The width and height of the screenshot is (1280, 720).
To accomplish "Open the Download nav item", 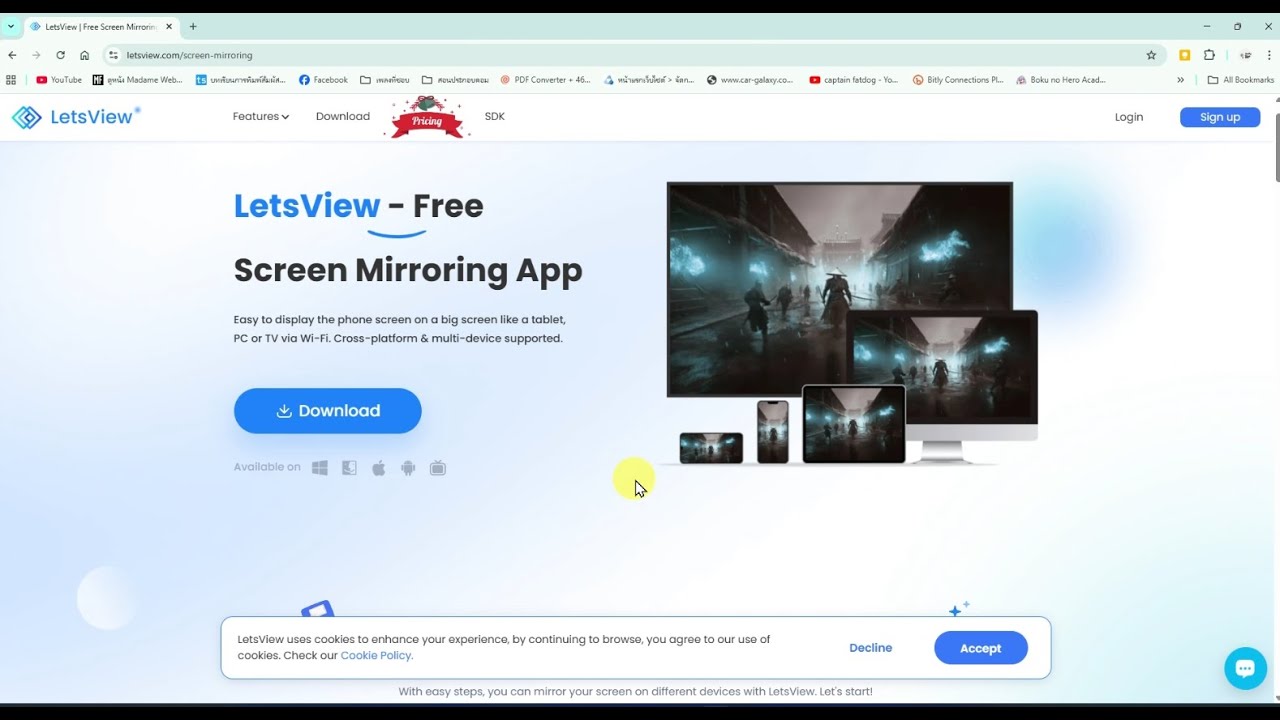I will (343, 117).
